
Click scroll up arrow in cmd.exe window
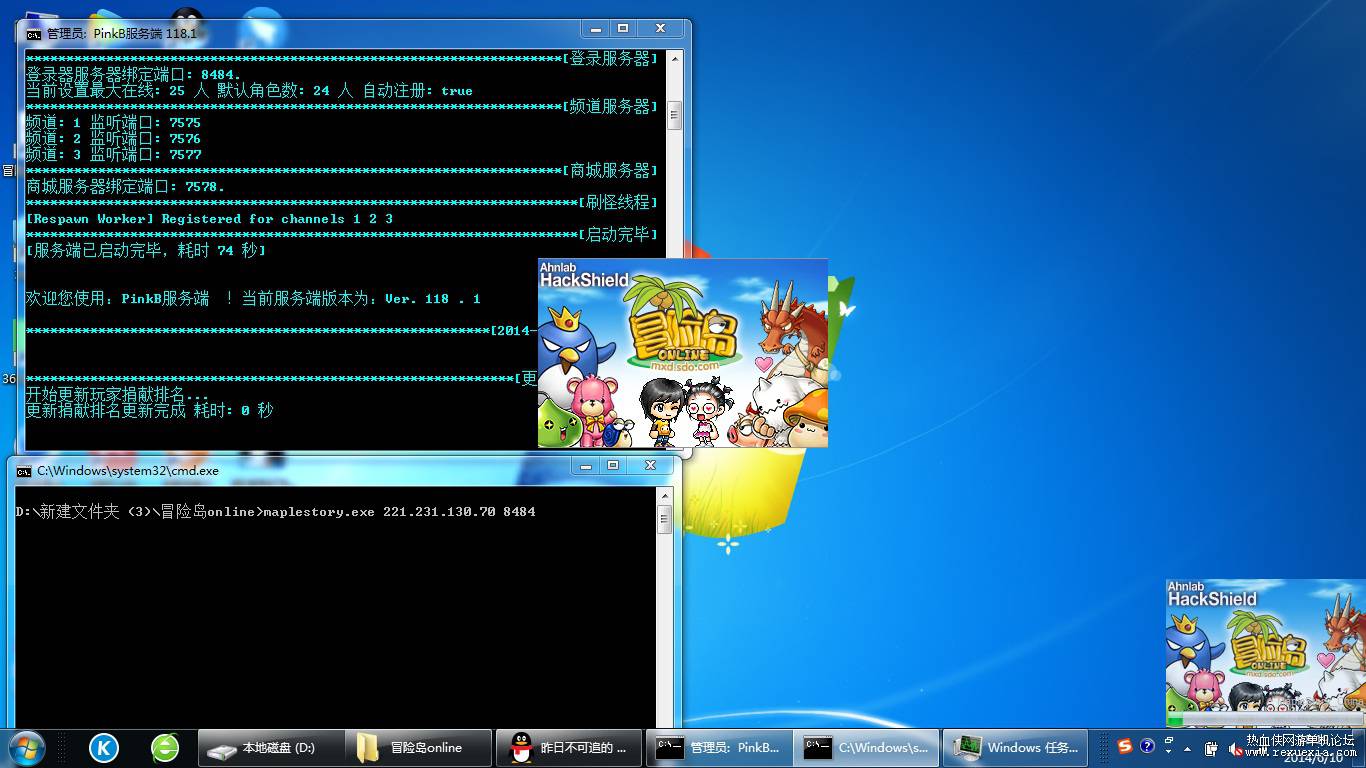coord(665,496)
